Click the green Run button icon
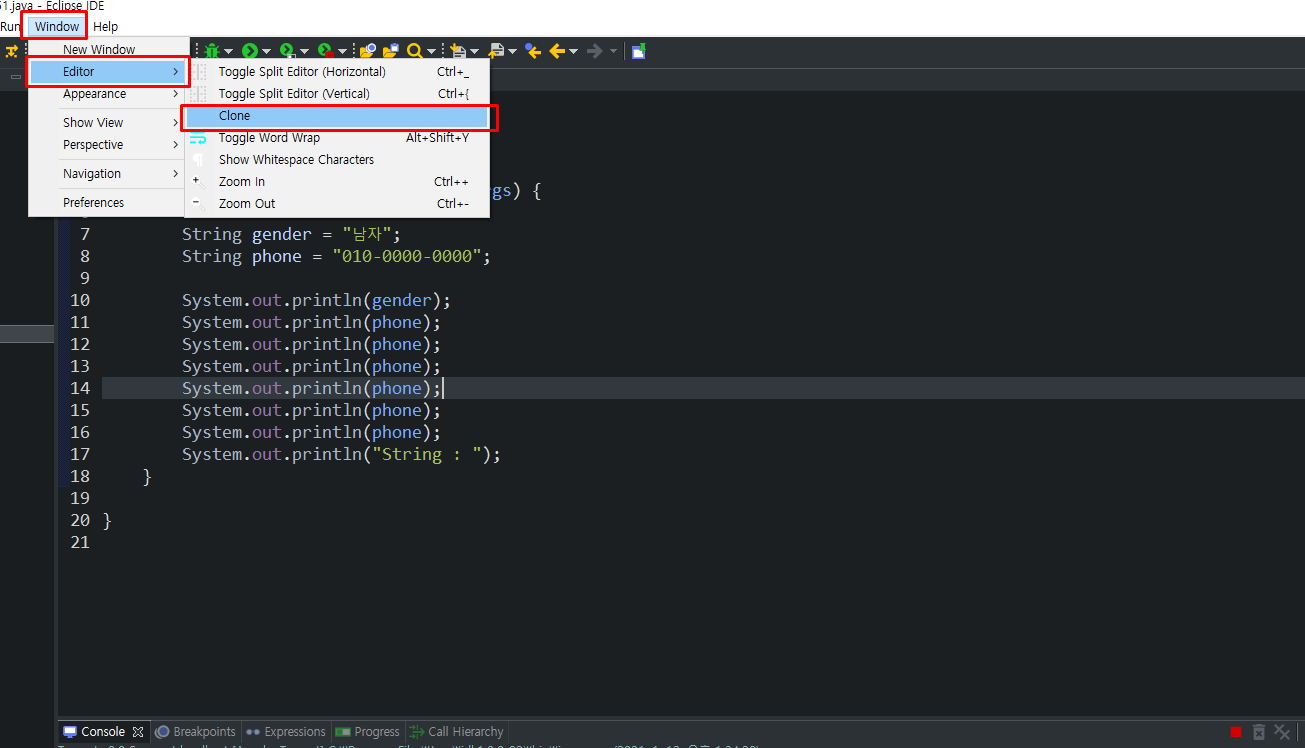1305x748 pixels. [250, 50]
